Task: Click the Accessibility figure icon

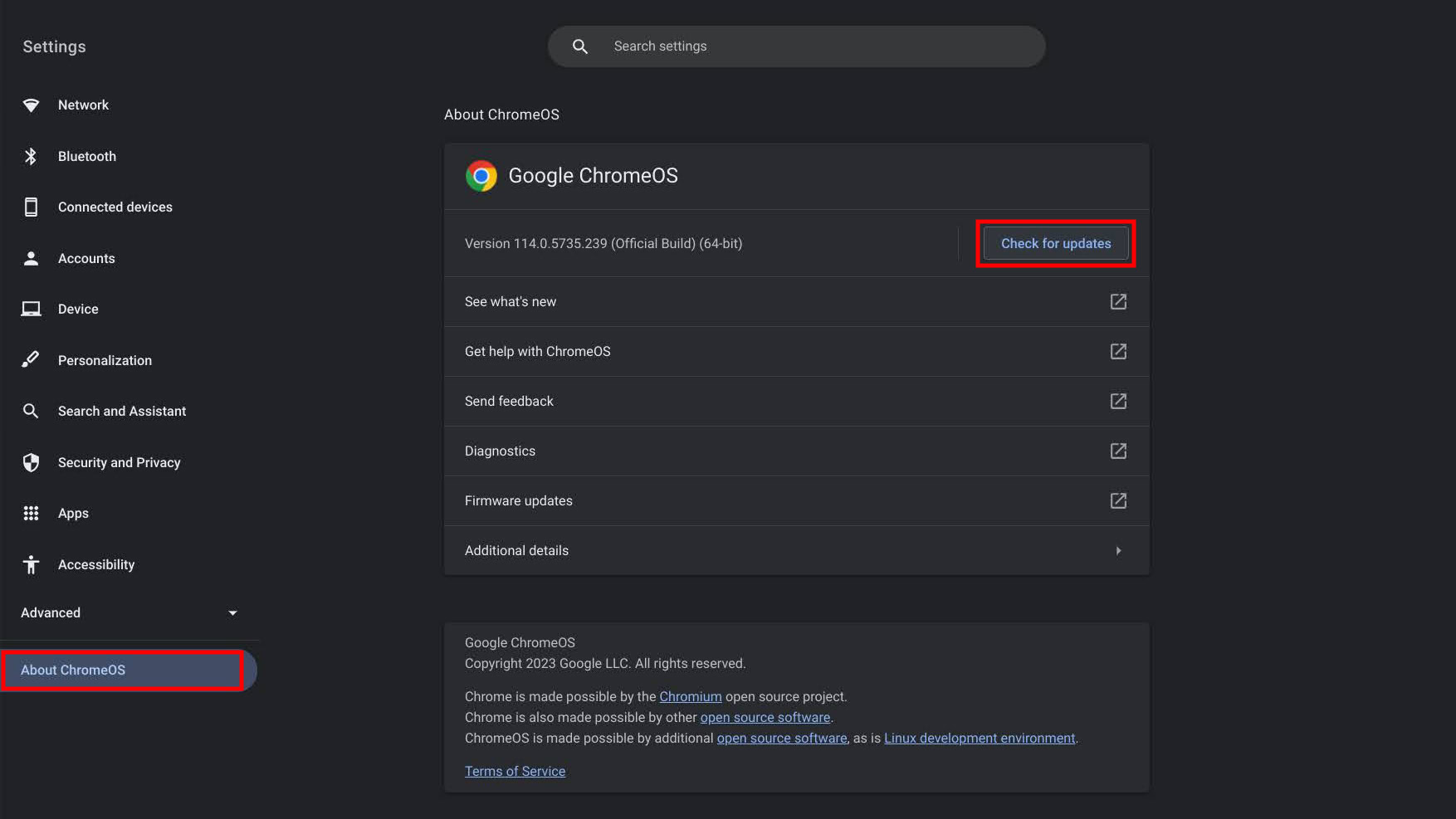Action: coord(31,565)
